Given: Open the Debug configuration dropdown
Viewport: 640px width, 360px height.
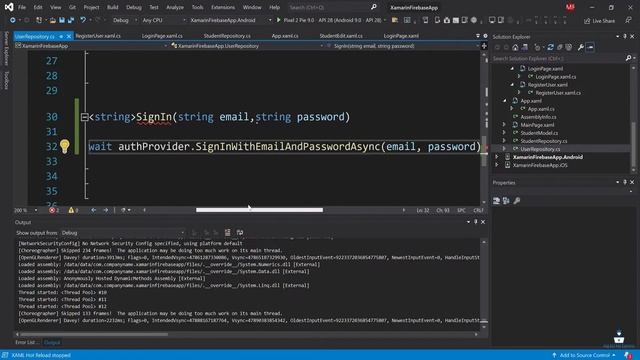Looking at the screenshot, I should pos(124,20).
